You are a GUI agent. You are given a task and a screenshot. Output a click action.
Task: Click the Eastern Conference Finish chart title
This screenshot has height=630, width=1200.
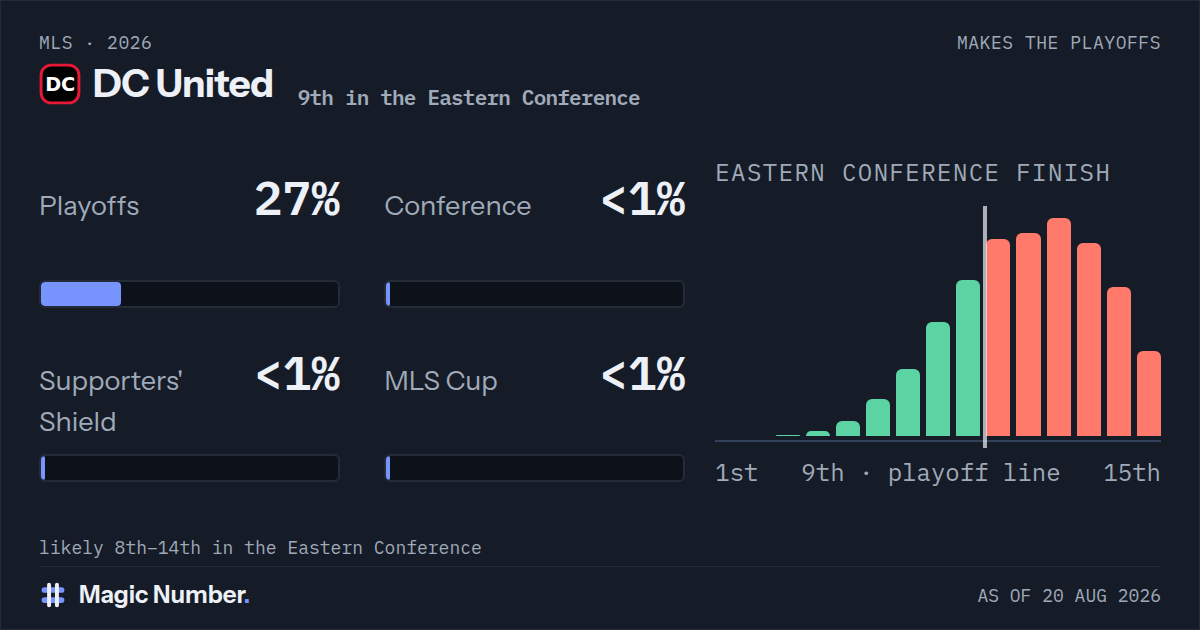pyautogui.click(x=913, y=173)
